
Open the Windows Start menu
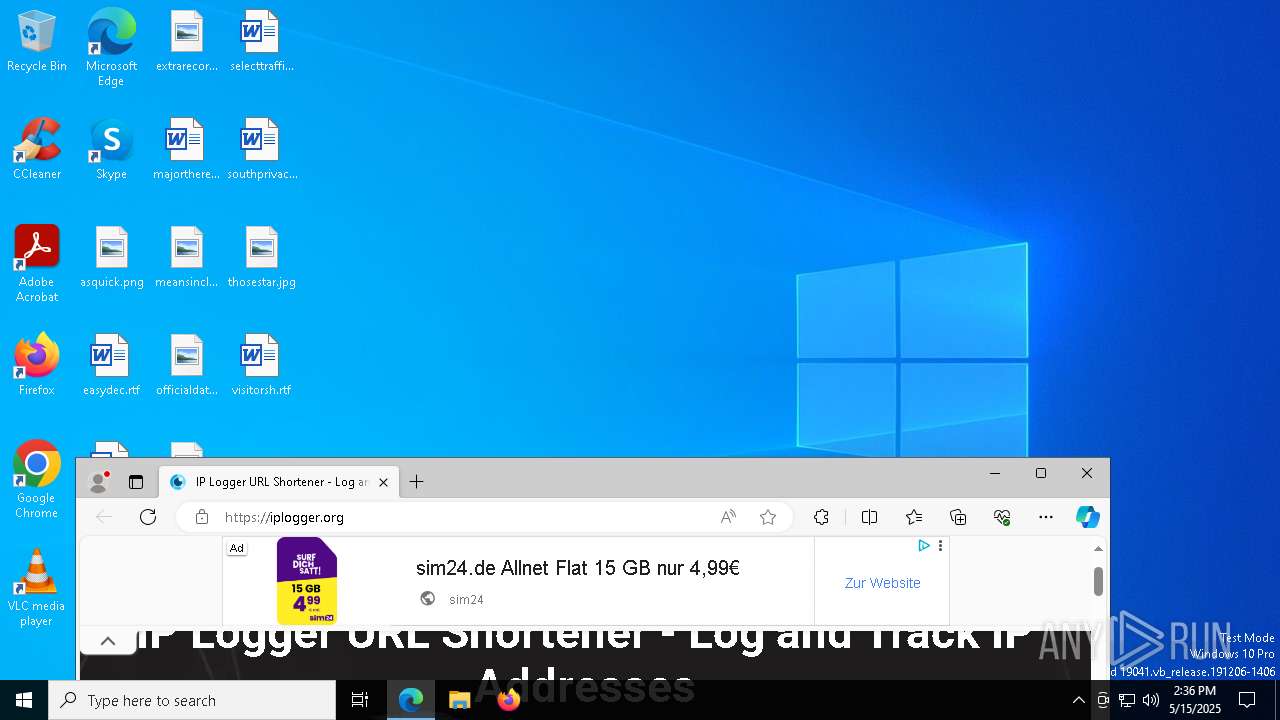pyautogui.click(x=24, y=700)
